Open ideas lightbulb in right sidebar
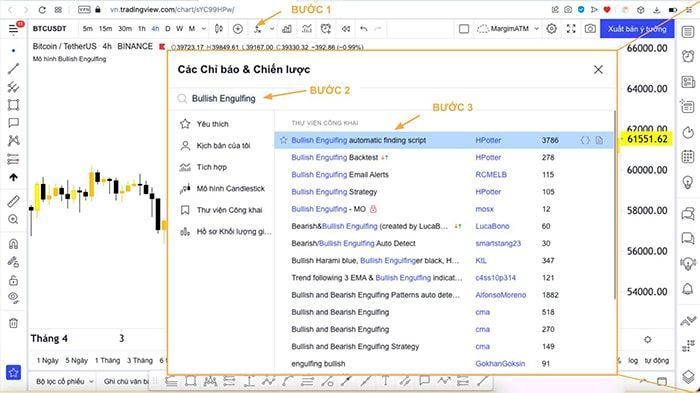The width and height of the screenshot is (700, 393). [x=688, y=182]
